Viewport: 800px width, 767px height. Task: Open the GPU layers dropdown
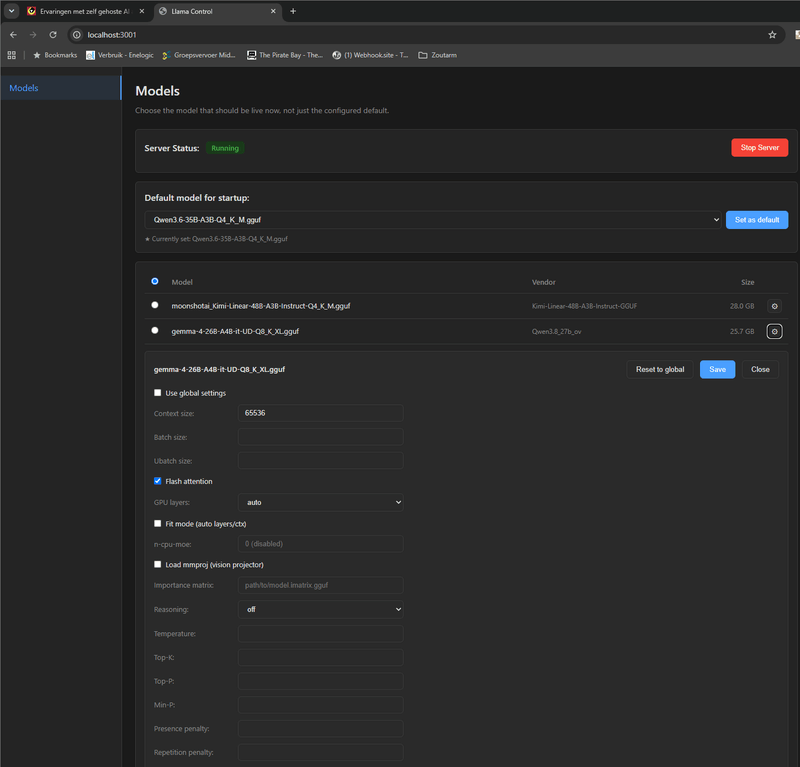pyautogui.click(x=320, y=503)
